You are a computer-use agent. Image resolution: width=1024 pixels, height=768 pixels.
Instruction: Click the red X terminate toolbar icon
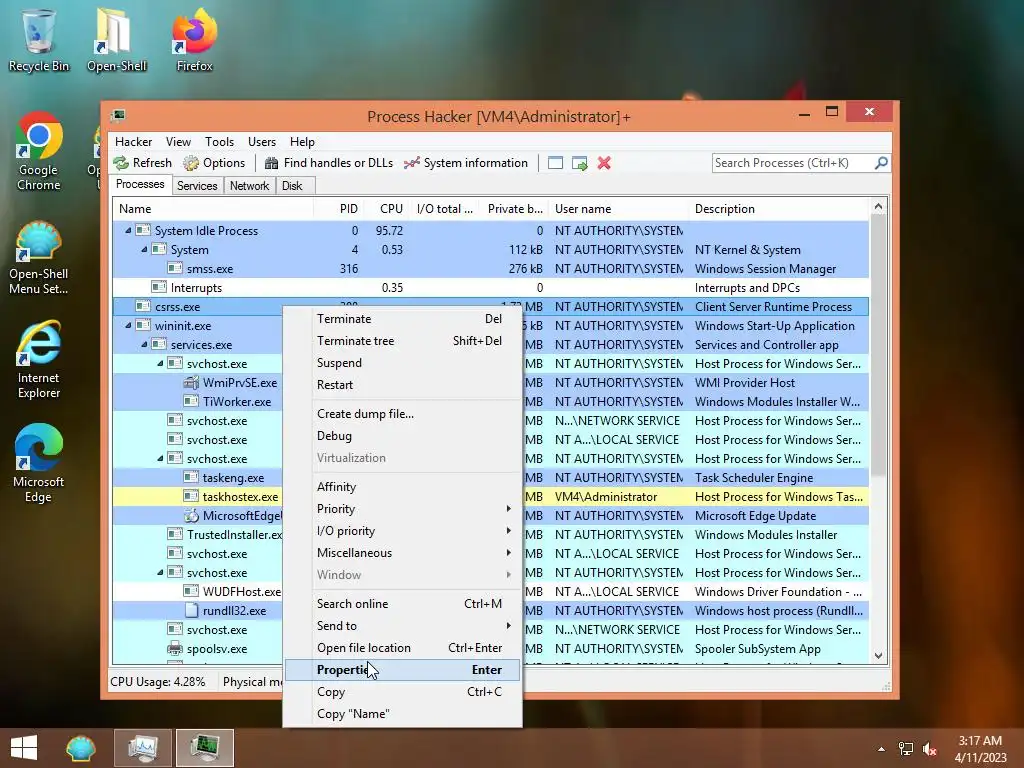click(x=604, y=163)
